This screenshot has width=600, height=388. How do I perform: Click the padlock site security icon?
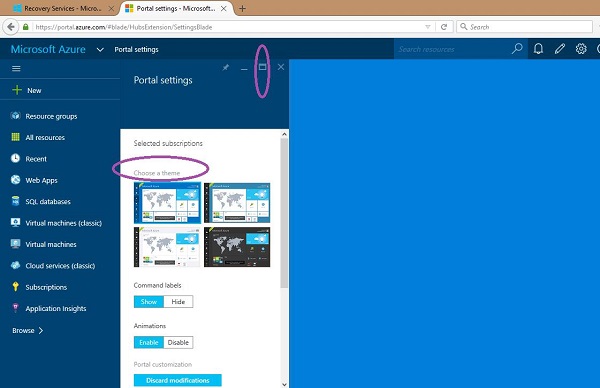(26, 27)
